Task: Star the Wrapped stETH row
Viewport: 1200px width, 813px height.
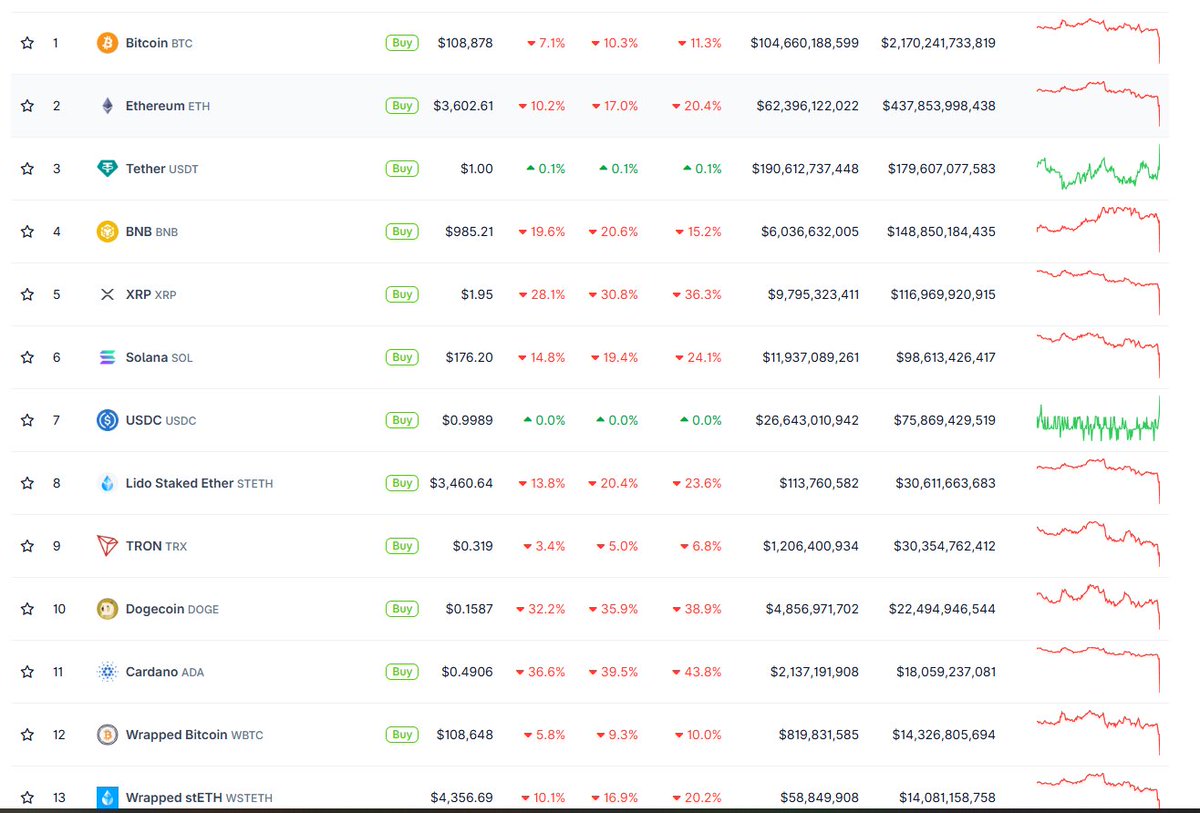Action: (28, 798)
